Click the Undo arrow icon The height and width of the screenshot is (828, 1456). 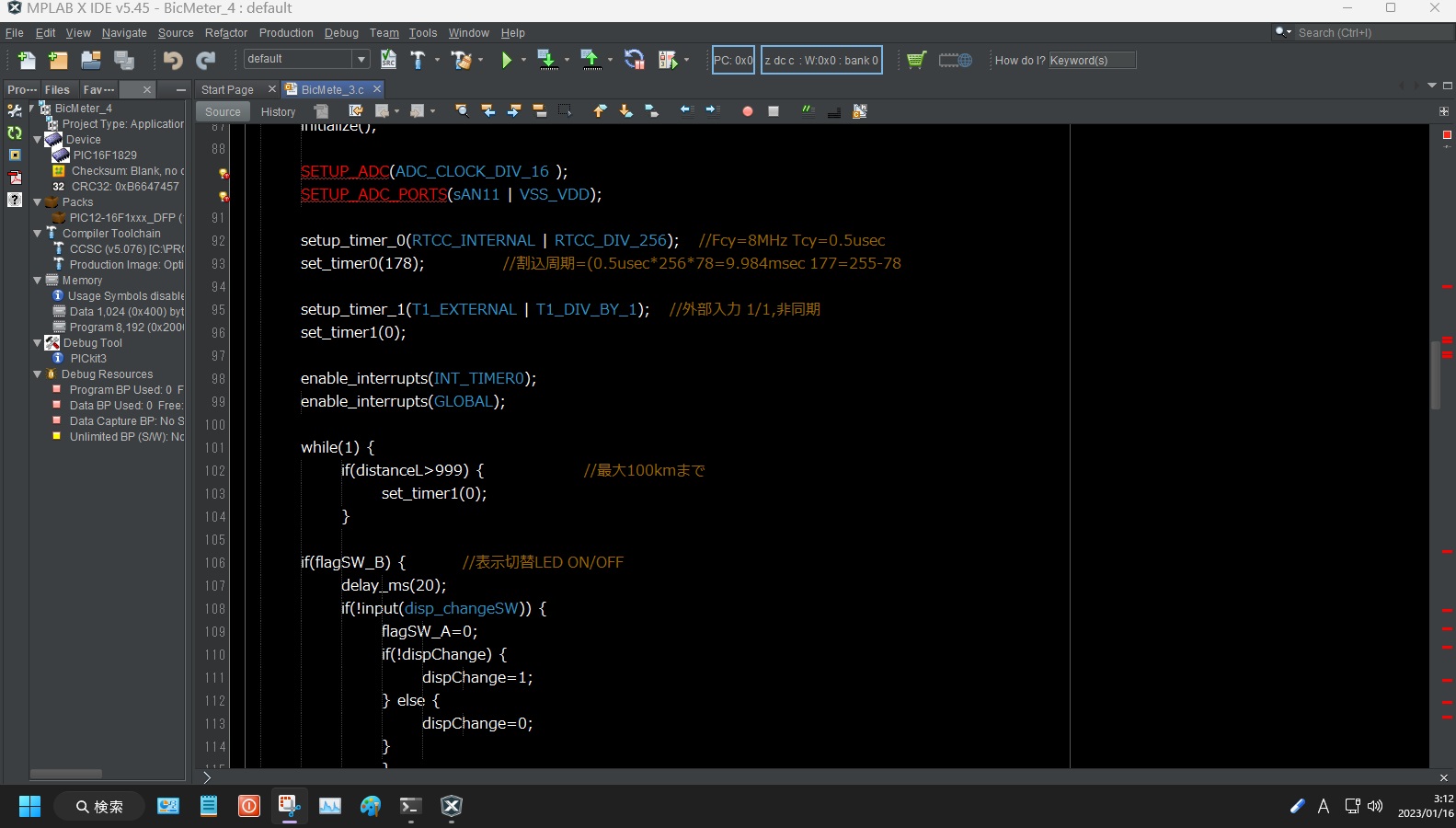coord(173,61)
